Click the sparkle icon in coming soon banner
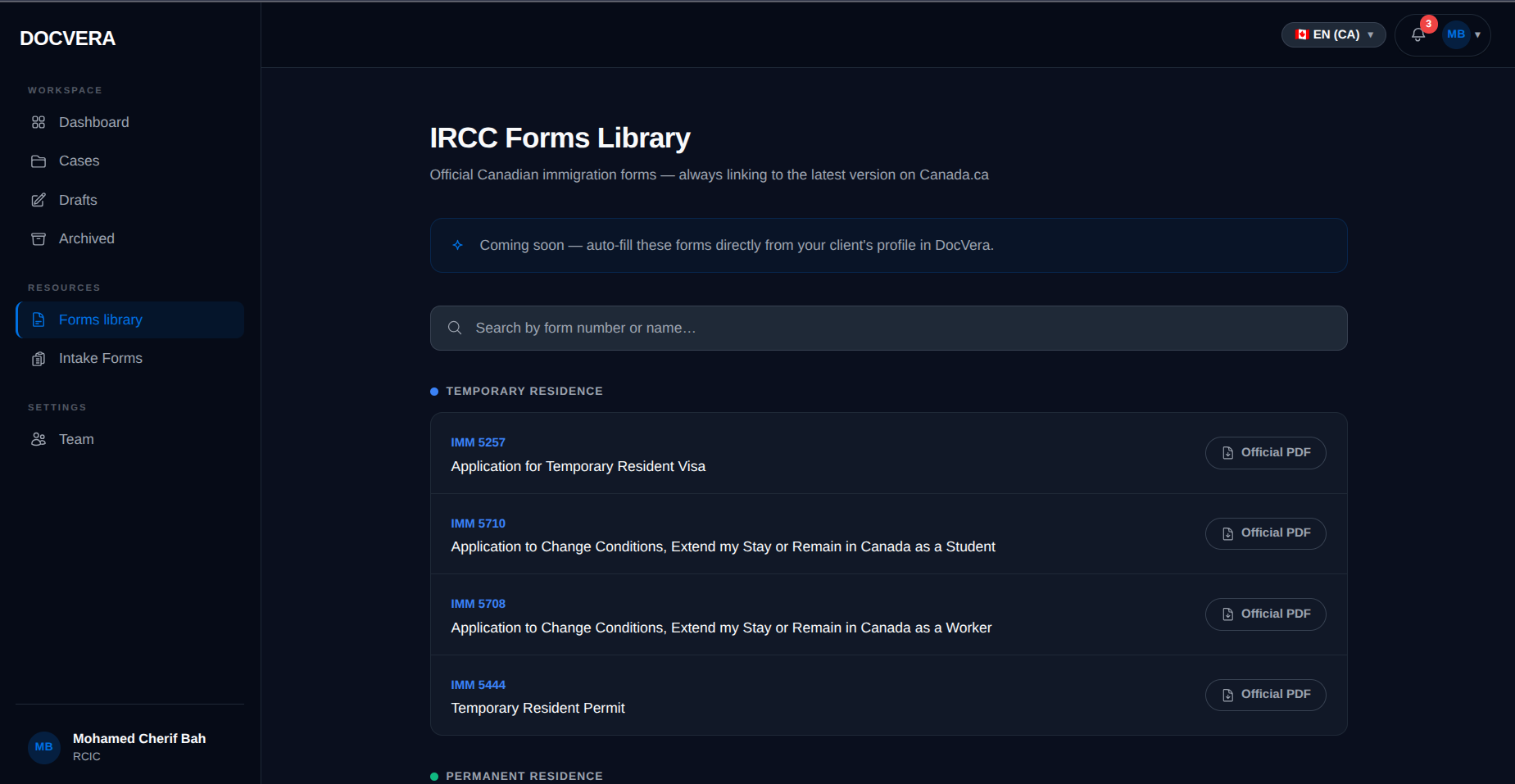Screen dimensions: 1515x784 pyautogui.click(x=458, y=245)
